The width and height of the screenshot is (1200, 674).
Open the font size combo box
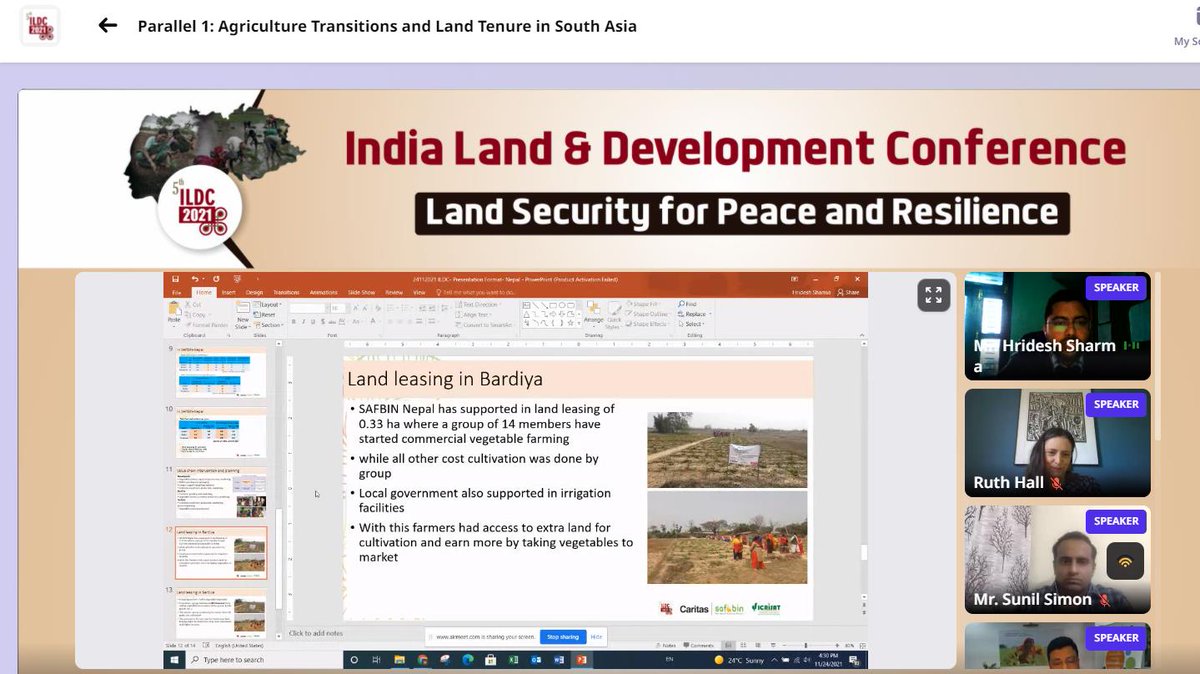tap(340, 308)
